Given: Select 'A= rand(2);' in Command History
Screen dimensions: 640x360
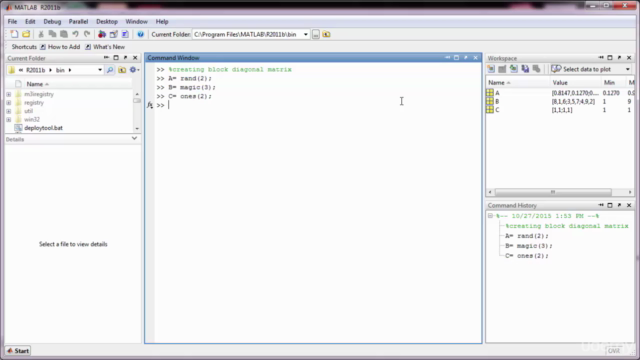Looking at the screenshot, I should tap(527, 236).
